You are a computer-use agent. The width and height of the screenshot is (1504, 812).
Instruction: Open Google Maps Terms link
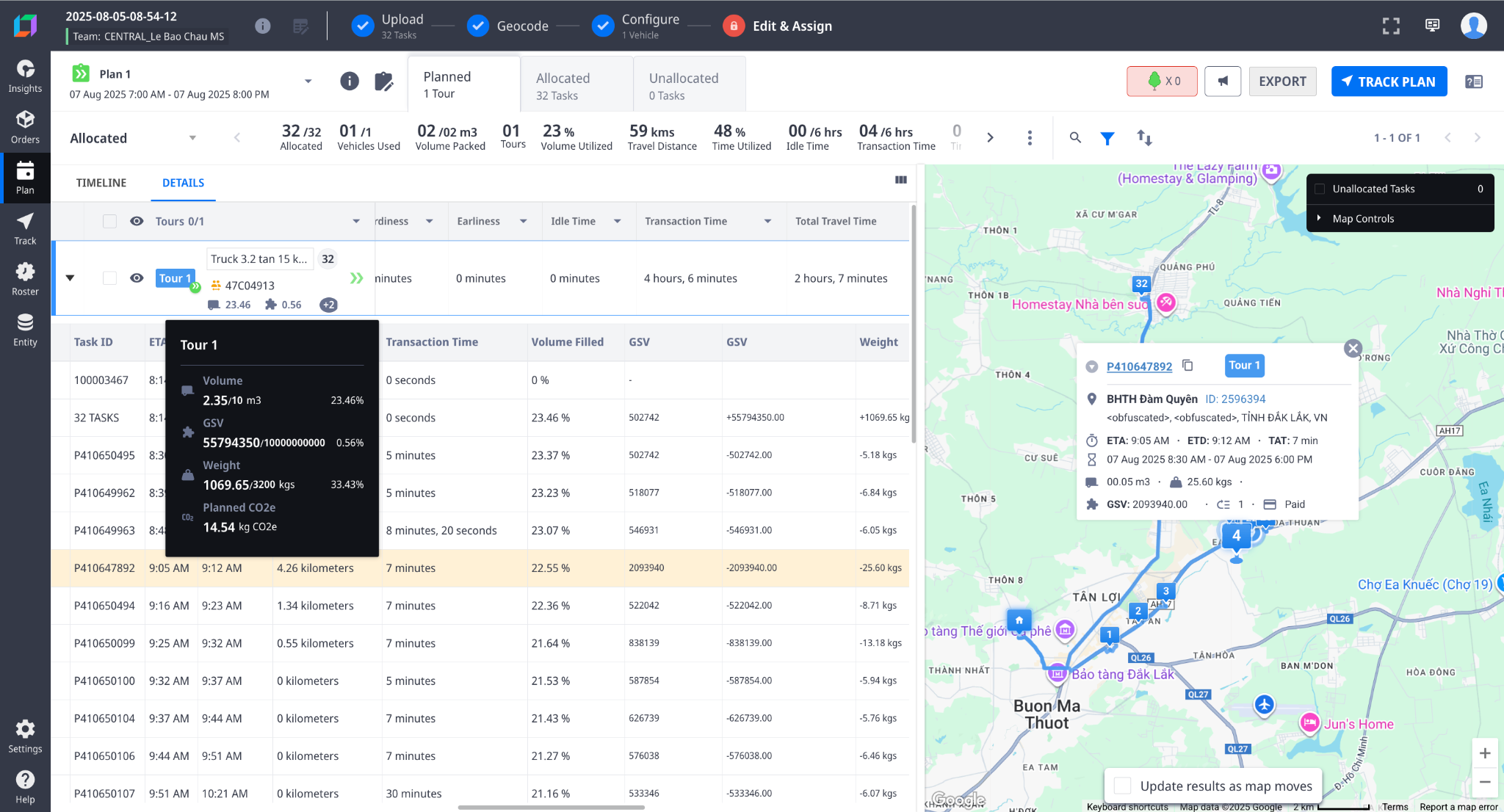[x=1395, y=806]
